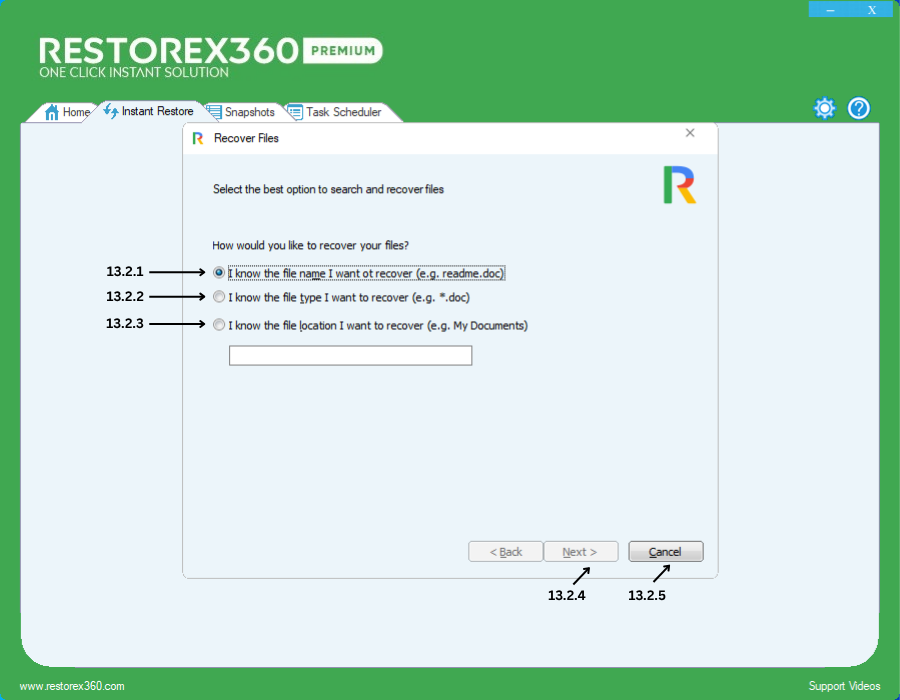
Task: Open settings with the gear icon
Action: tap(824, 108)
